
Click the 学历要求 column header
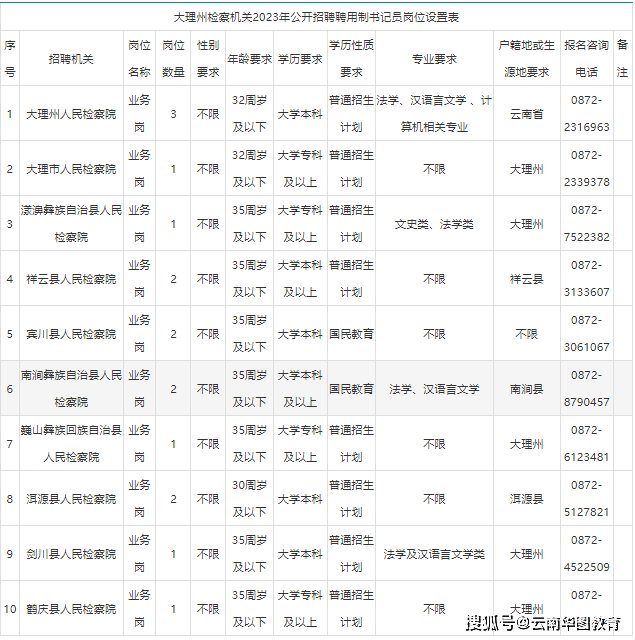(300, 59)
